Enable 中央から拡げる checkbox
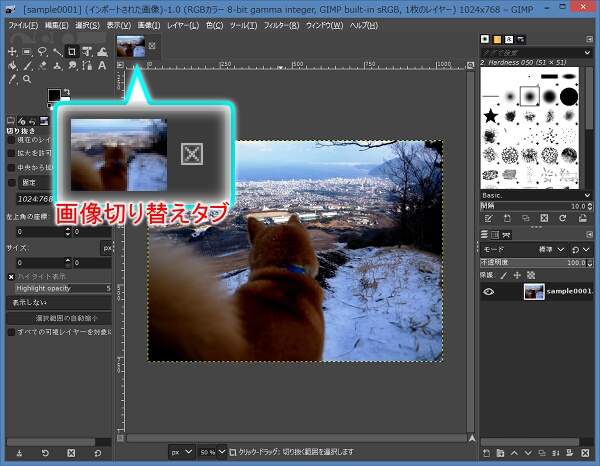600x466 pixels. pos(11,168)
